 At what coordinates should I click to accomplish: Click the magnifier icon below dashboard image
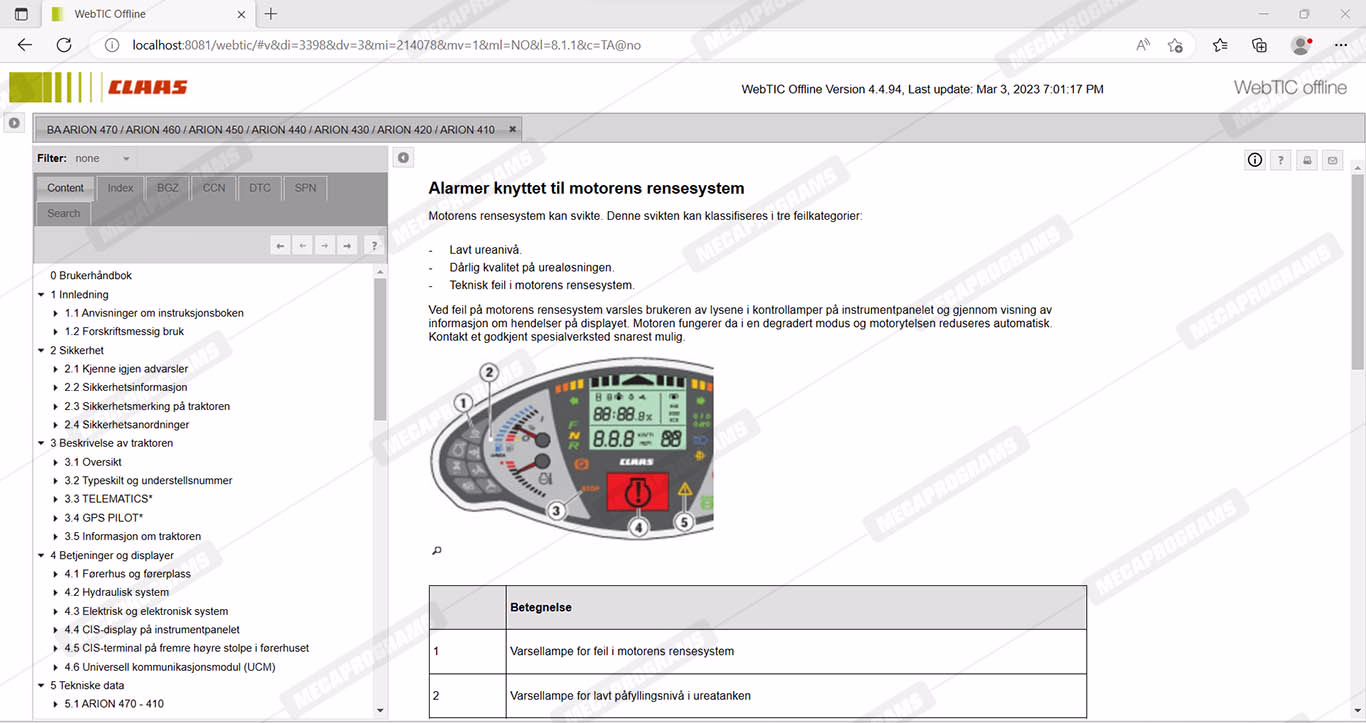pyautogui.click(x=436, y=550)
